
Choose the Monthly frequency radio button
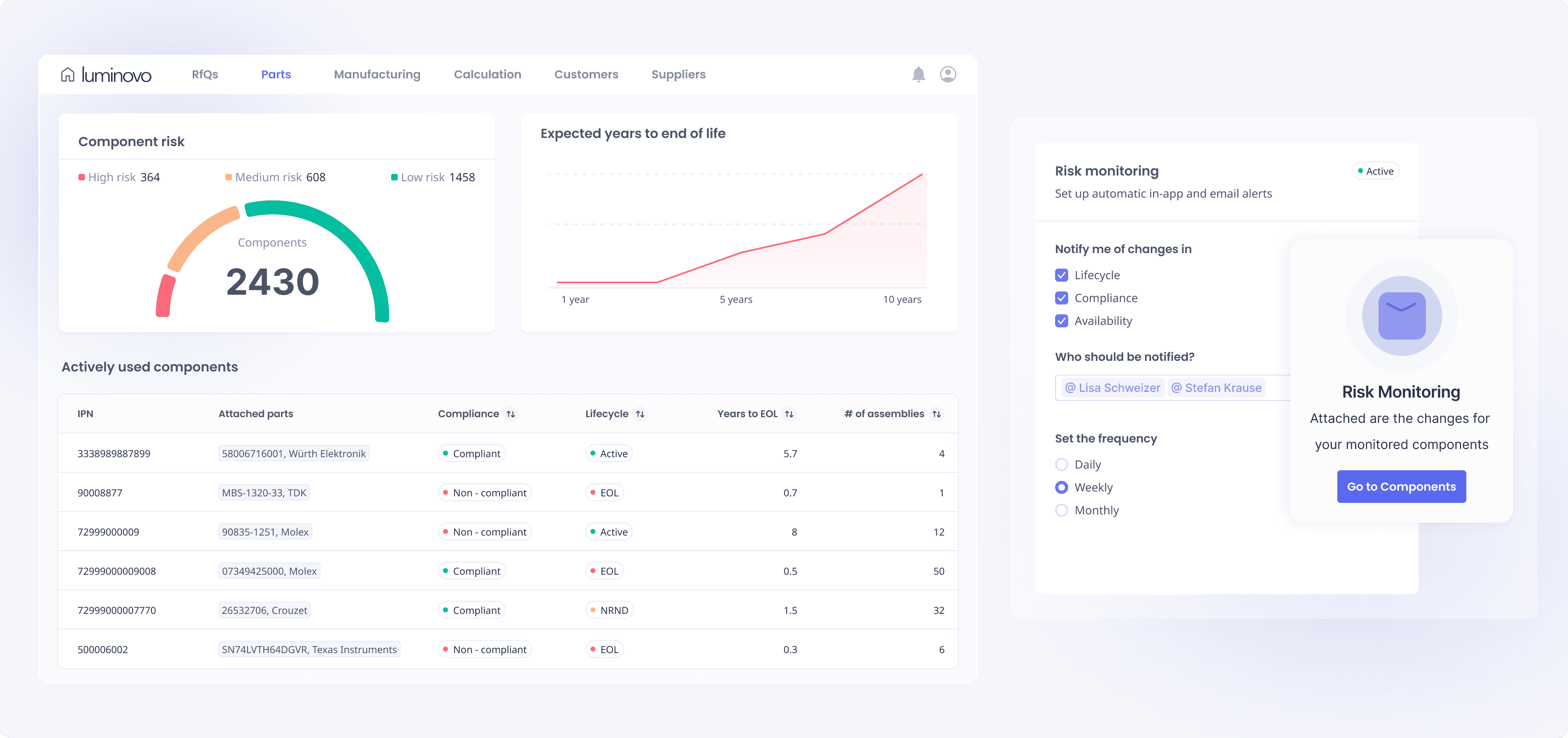tap(1061, 511)
